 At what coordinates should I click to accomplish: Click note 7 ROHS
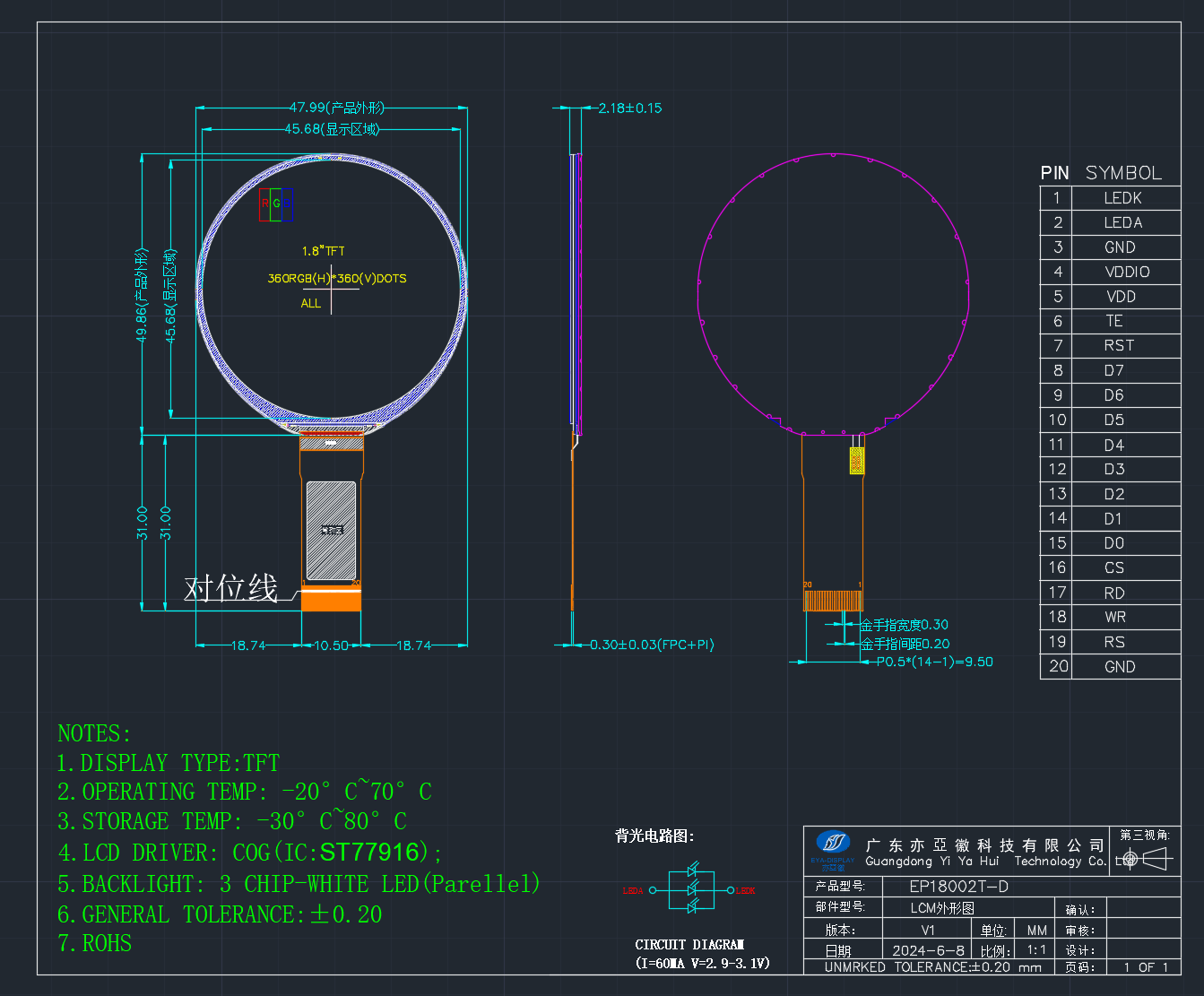tap(94, 944)
